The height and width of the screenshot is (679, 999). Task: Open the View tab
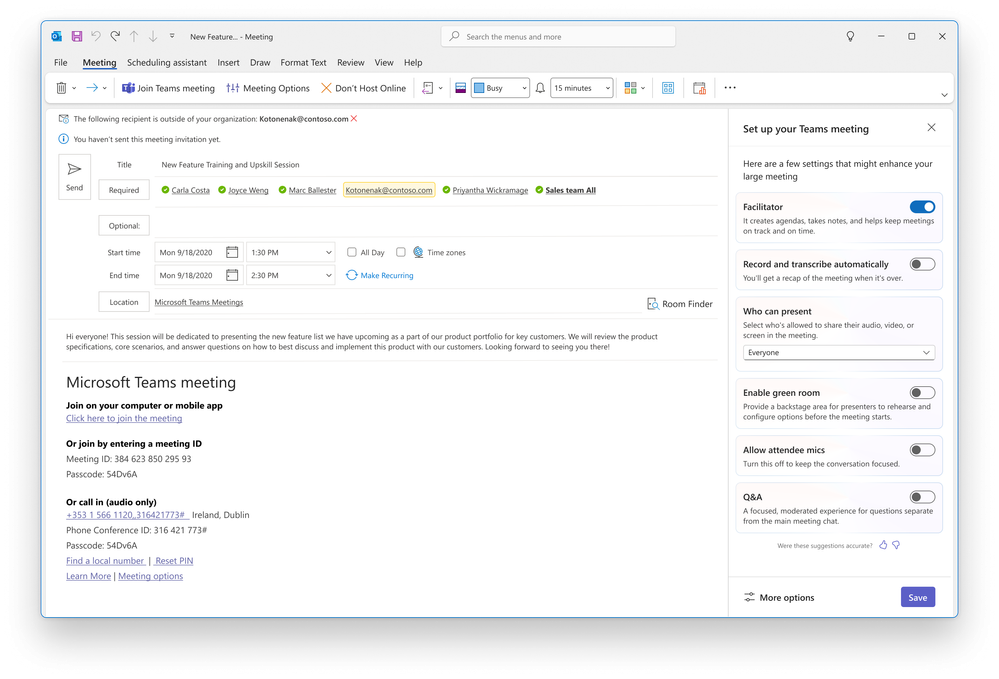tap(384, 62)
